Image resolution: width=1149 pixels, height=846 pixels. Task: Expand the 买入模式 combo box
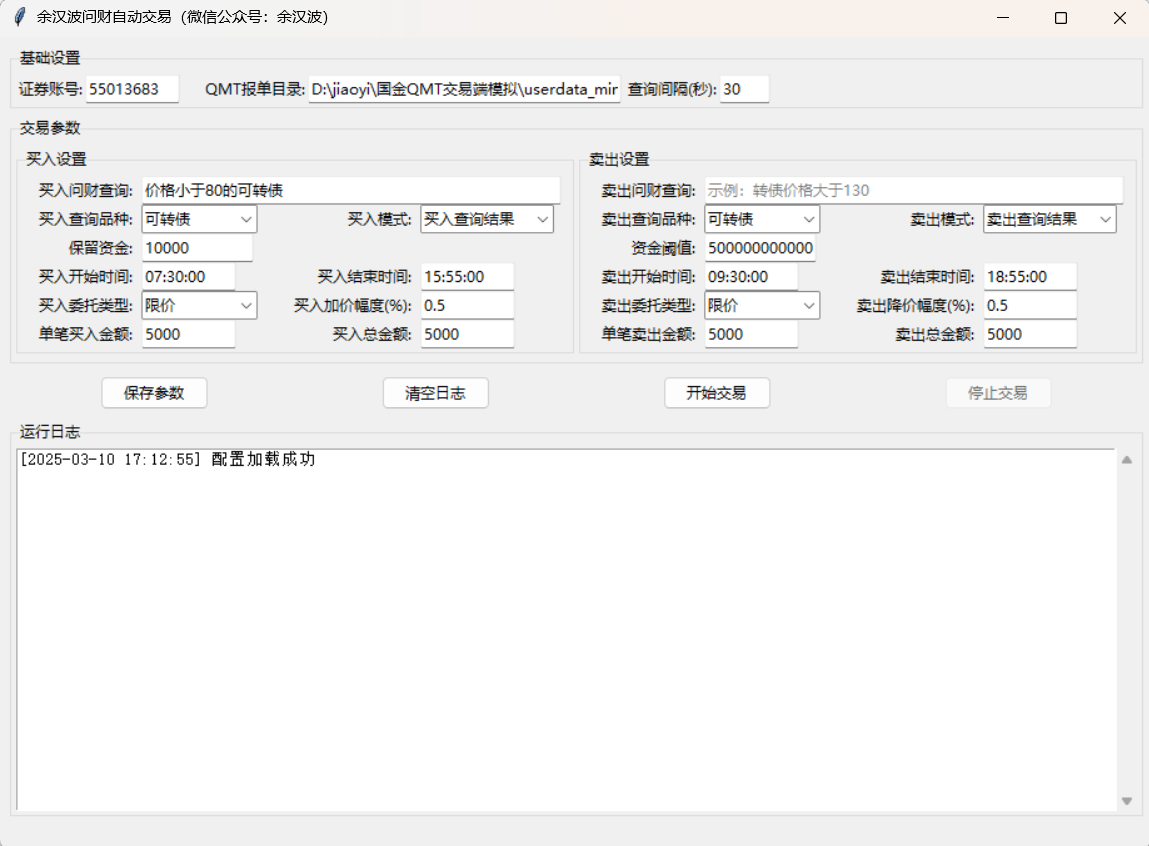click(486, 219)
